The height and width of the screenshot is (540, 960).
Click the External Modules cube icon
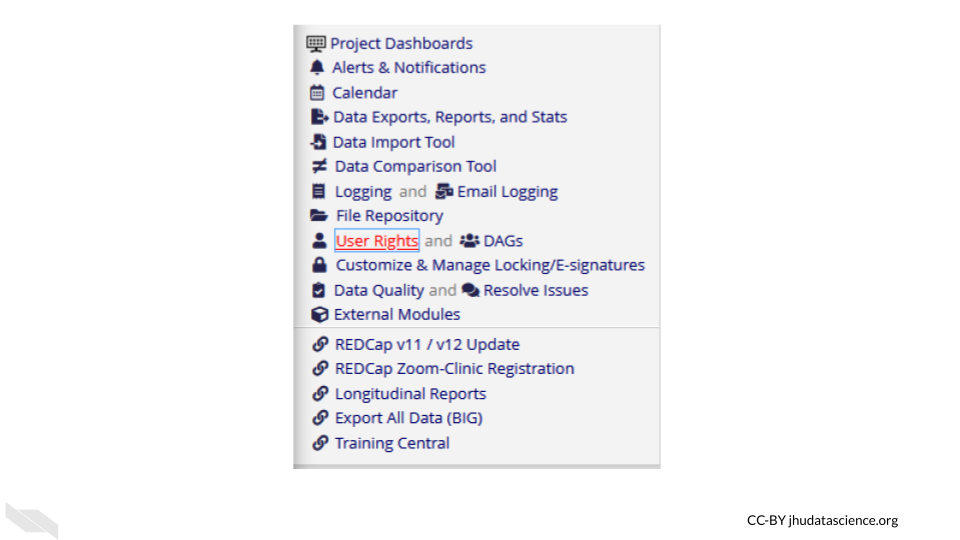click(x=319, y=314)
